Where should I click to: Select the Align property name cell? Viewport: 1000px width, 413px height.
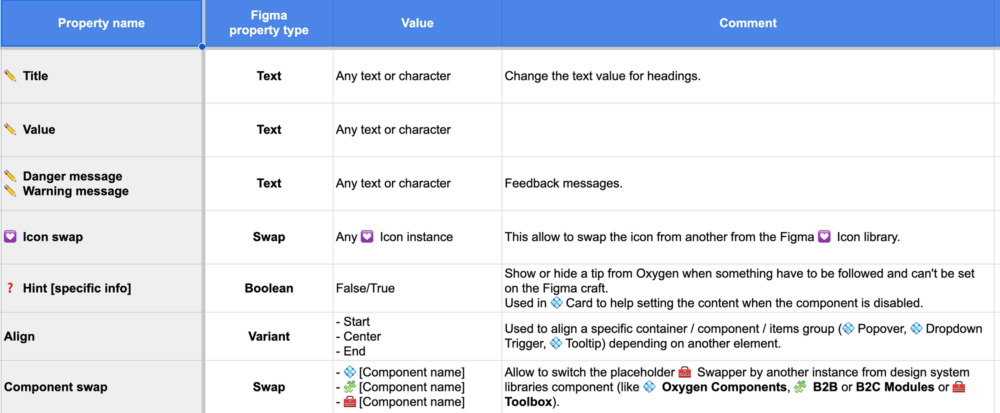coord(101,336)
